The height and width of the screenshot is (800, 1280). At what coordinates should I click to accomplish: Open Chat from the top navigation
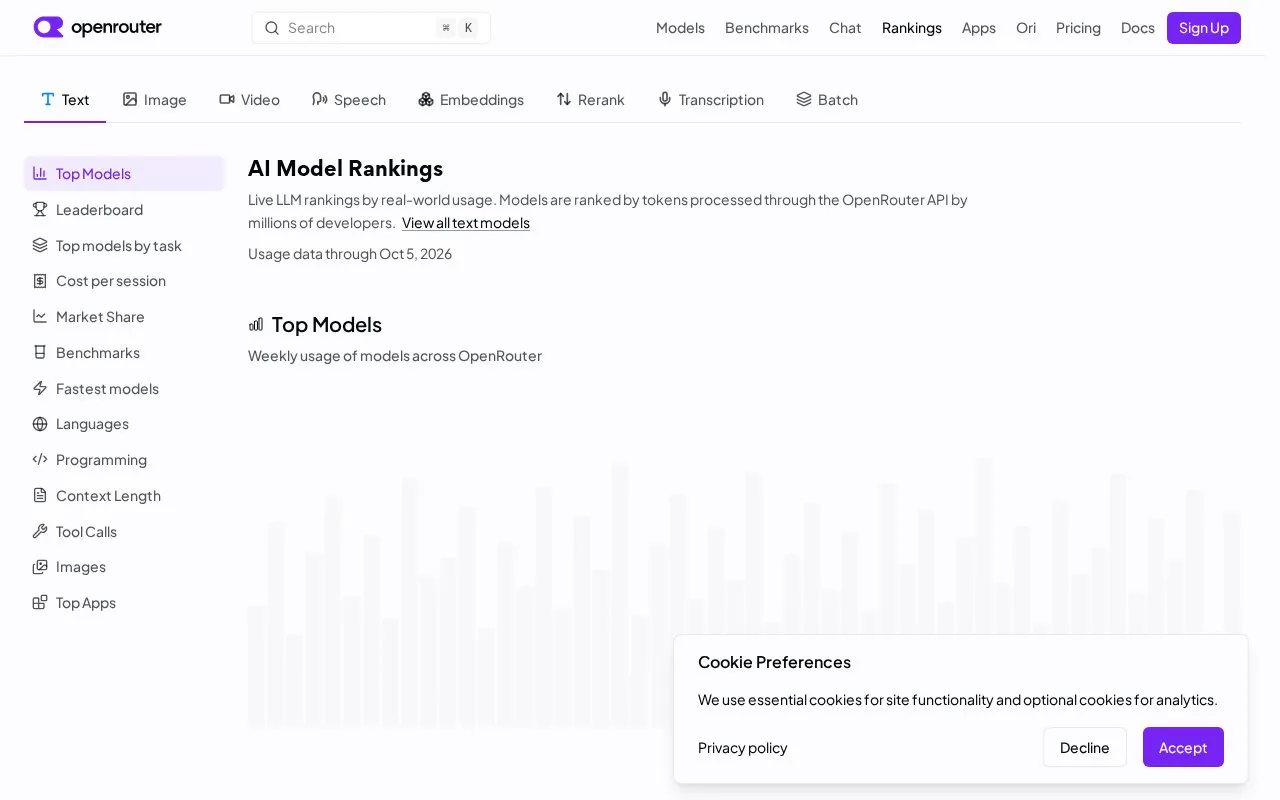point(845,28)
